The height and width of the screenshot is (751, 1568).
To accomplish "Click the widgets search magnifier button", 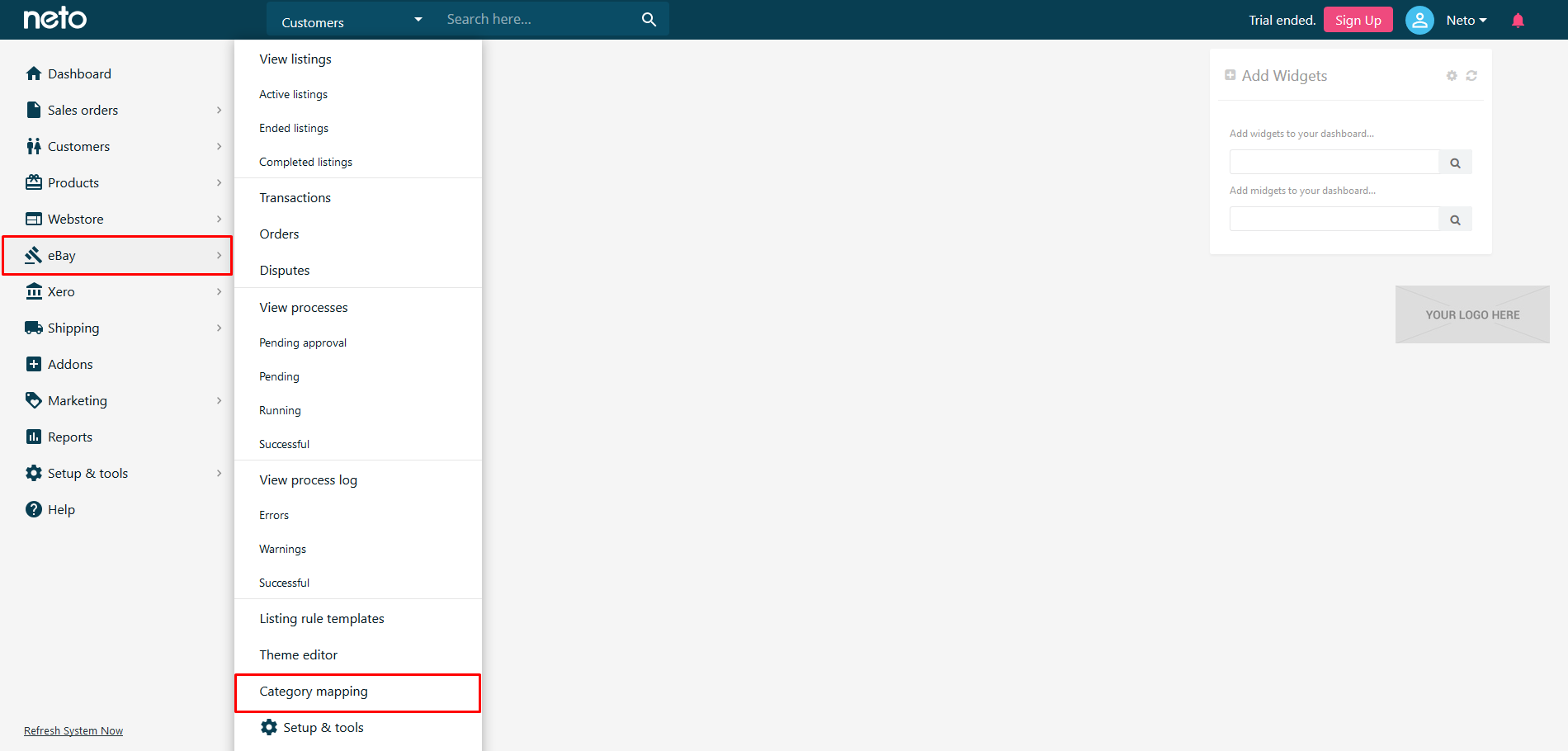I will 1456,163.
